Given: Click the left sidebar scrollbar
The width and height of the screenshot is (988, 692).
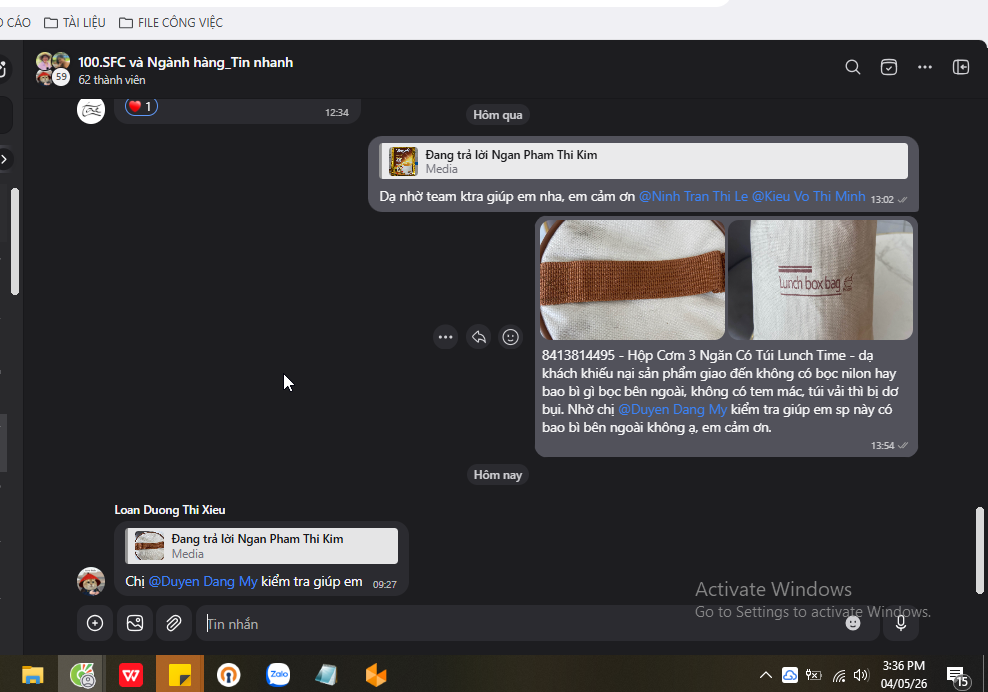Looking at the screenshot, I should (14, 241).
